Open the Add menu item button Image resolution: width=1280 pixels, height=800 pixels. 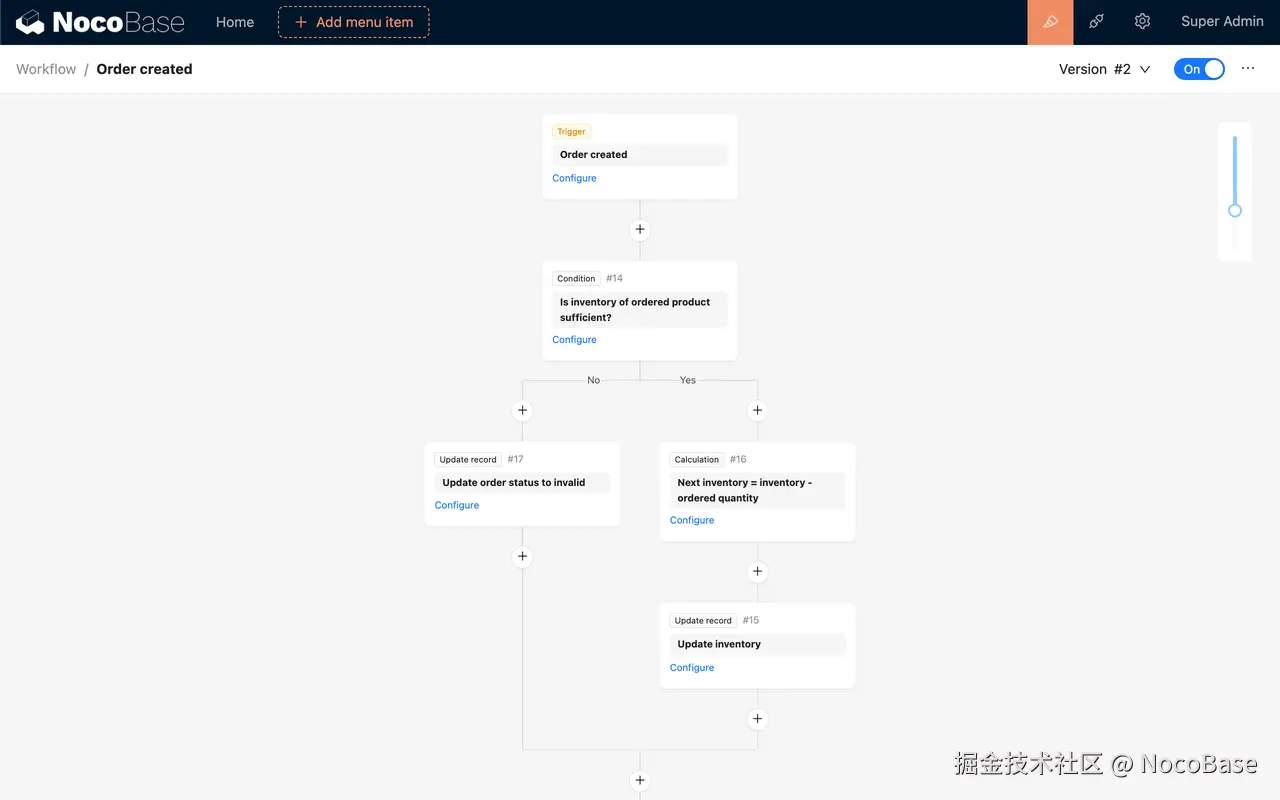click(353, 21)
